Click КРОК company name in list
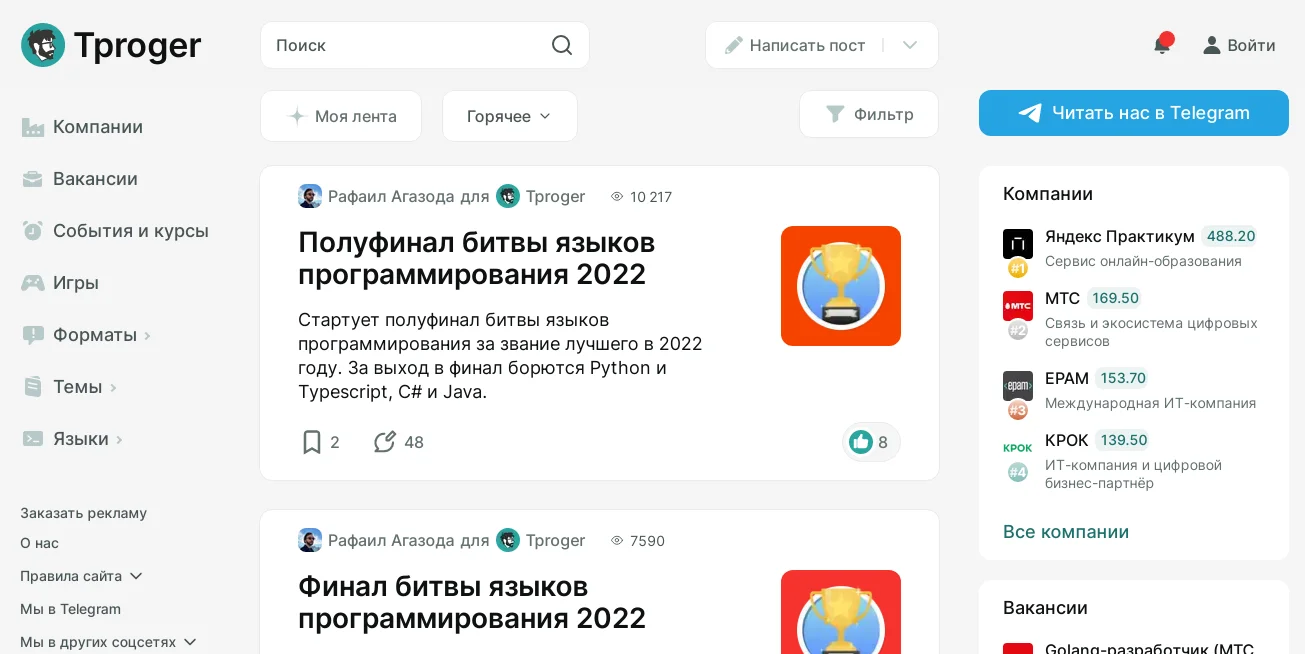Viewport: 1305px width, 654px height. 1067,441
